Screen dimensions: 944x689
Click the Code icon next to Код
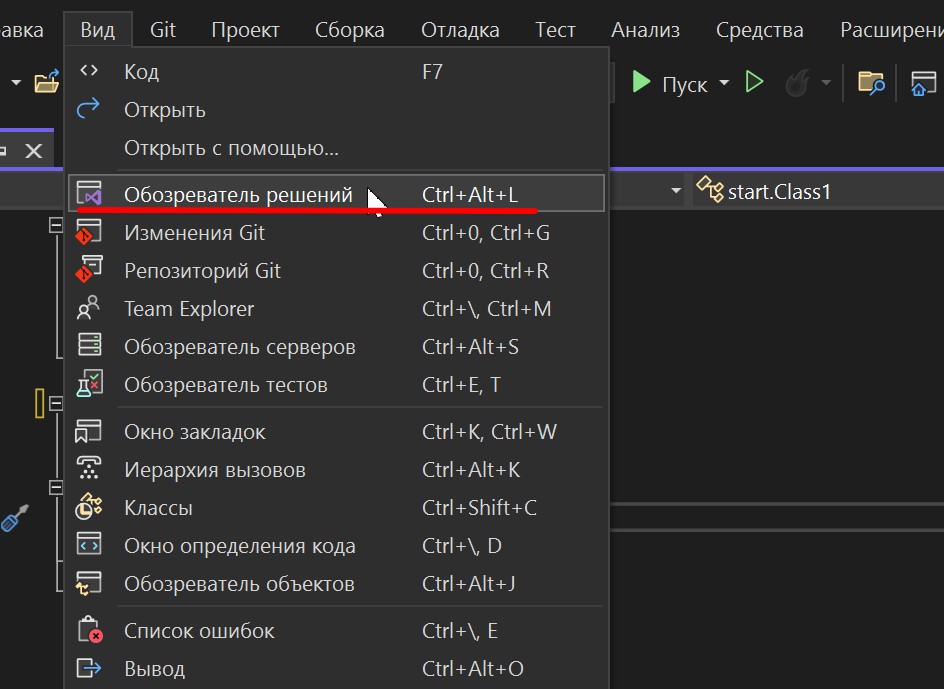tap(89, 71)
